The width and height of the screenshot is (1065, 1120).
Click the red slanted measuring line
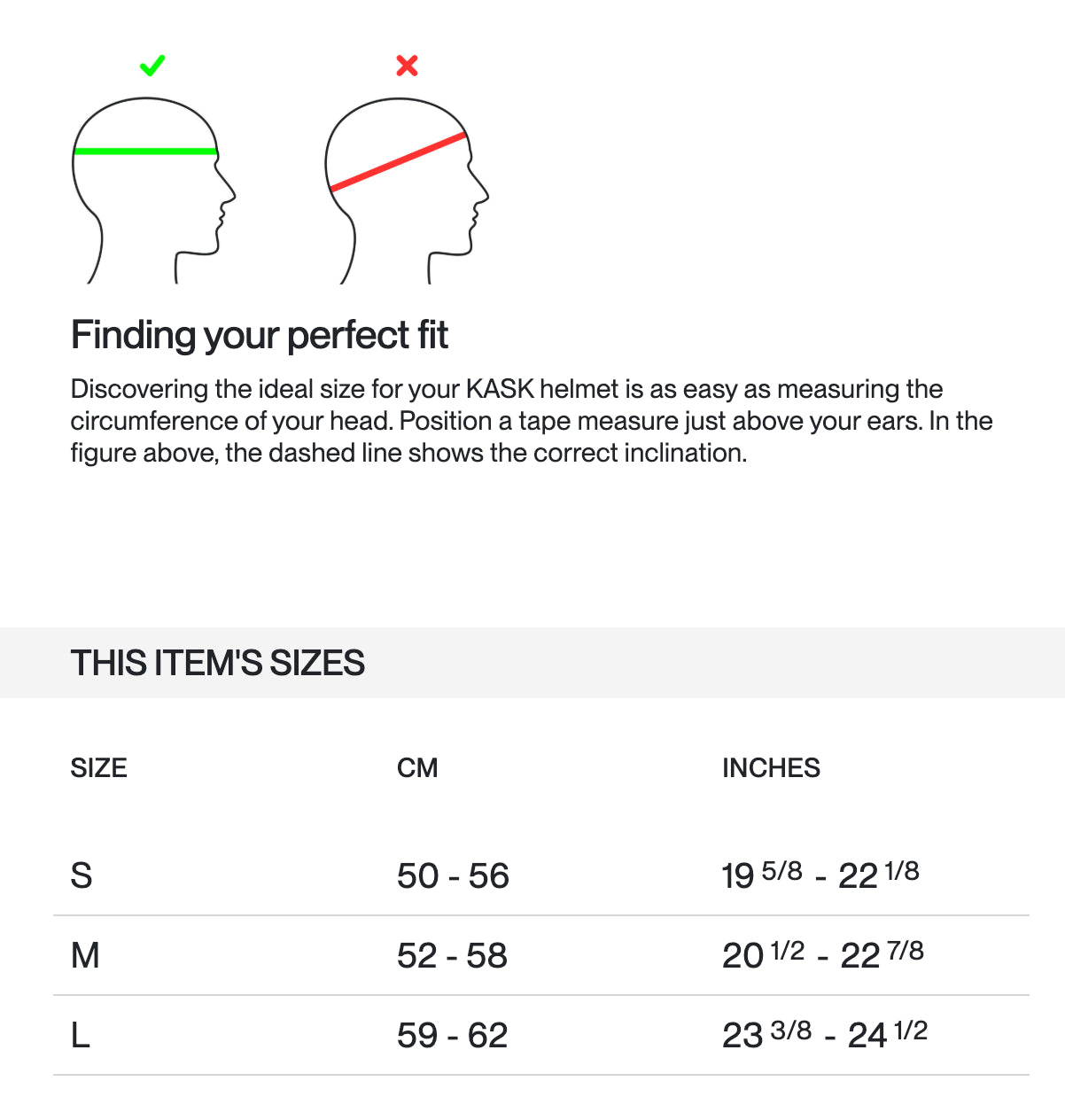[x=398, y=162]
